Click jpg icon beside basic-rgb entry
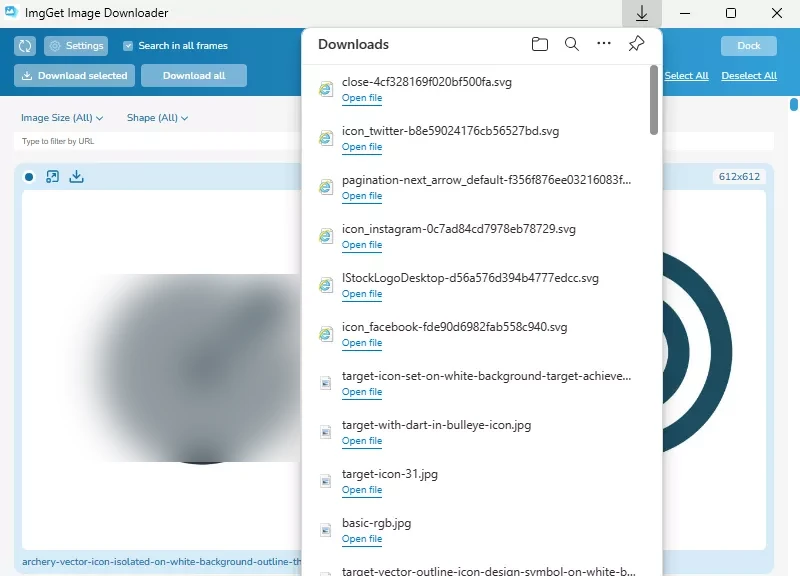This screenshot has height=576, width=800. [x=326, y=530]
